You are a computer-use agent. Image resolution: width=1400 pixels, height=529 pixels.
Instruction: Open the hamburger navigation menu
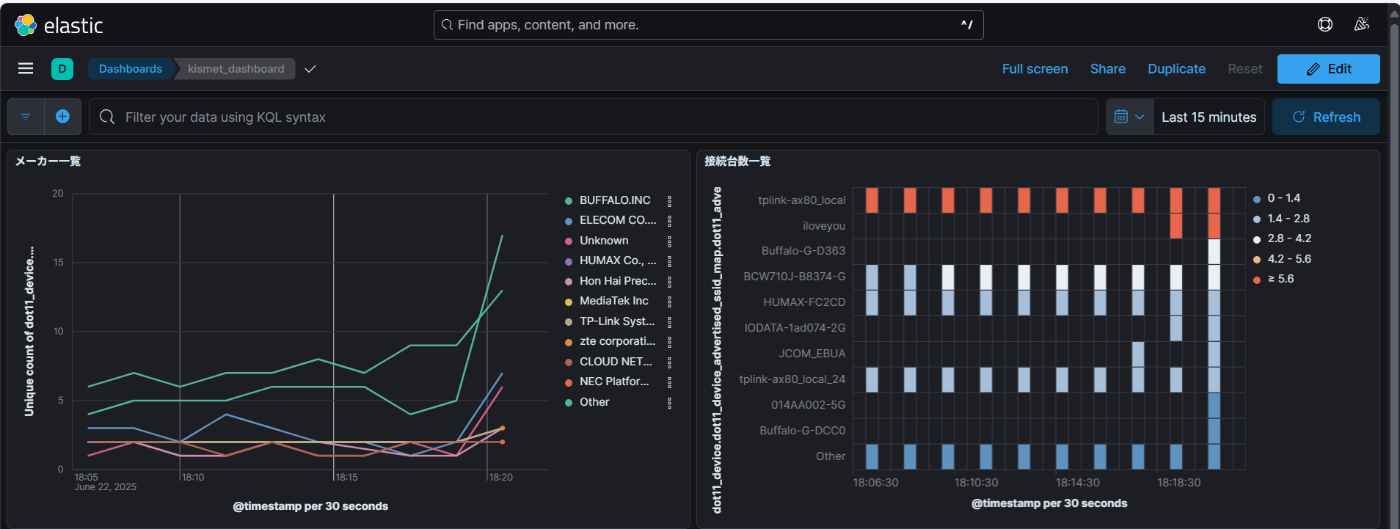coord(26,68)
